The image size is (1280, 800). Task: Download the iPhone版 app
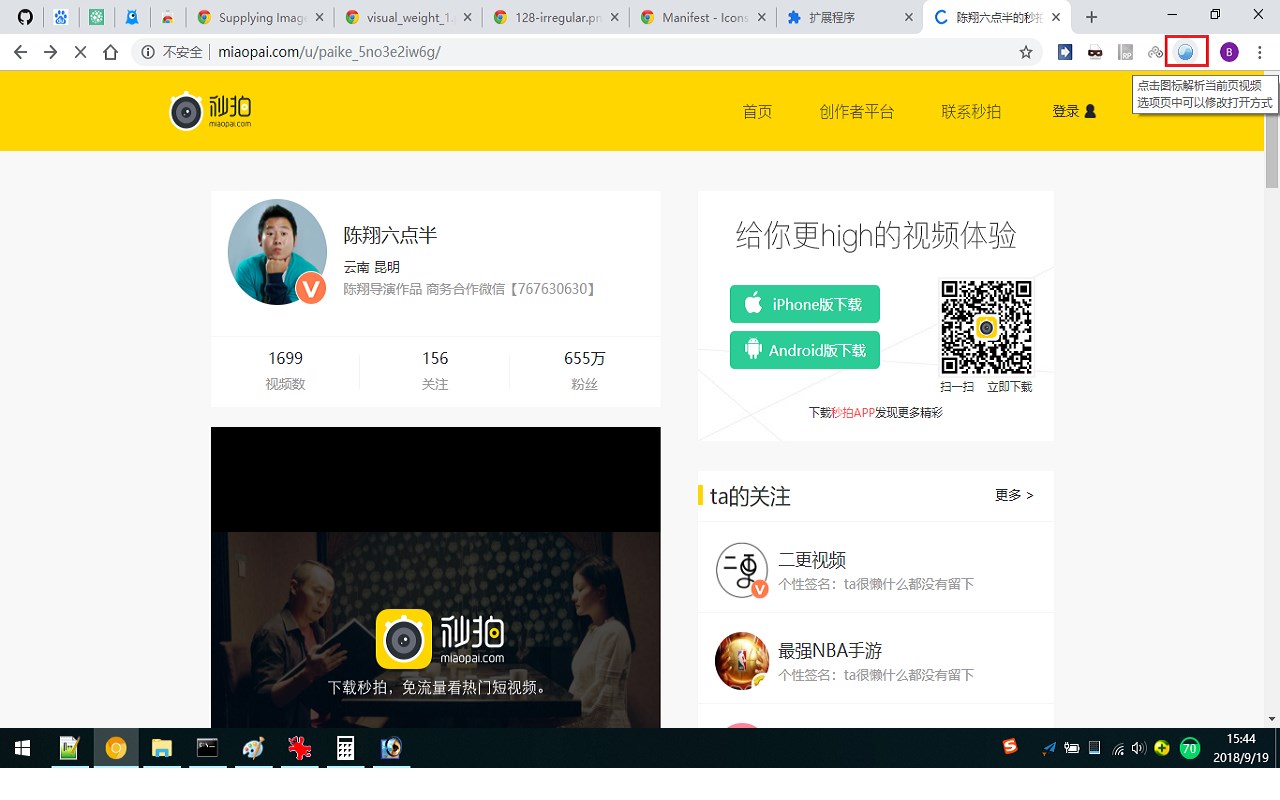(x=805, y=304)
